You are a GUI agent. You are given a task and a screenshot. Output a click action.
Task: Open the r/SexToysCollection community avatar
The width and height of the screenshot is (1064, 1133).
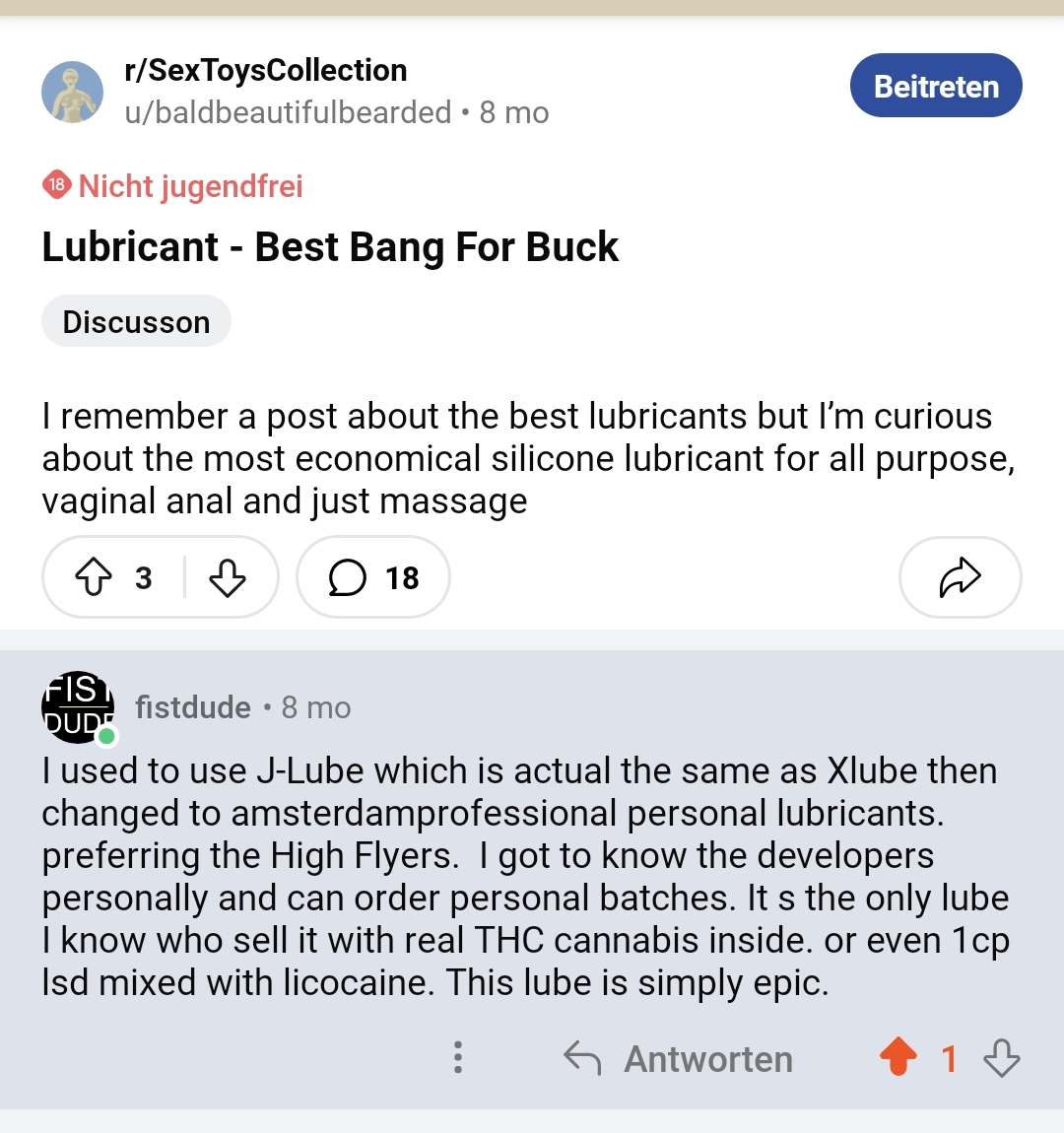[x=72, y=92]
